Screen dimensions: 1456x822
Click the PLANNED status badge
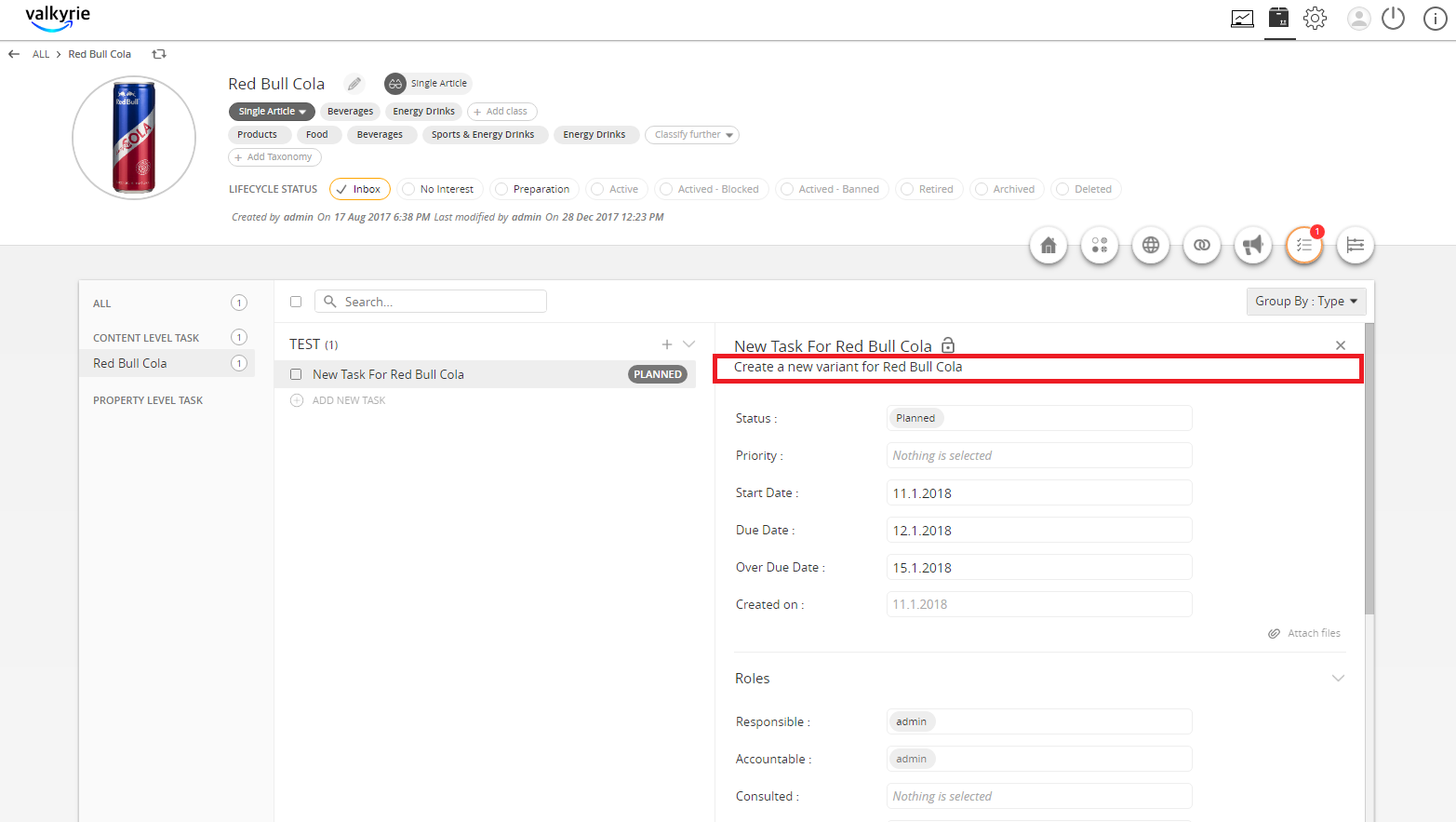658,374
